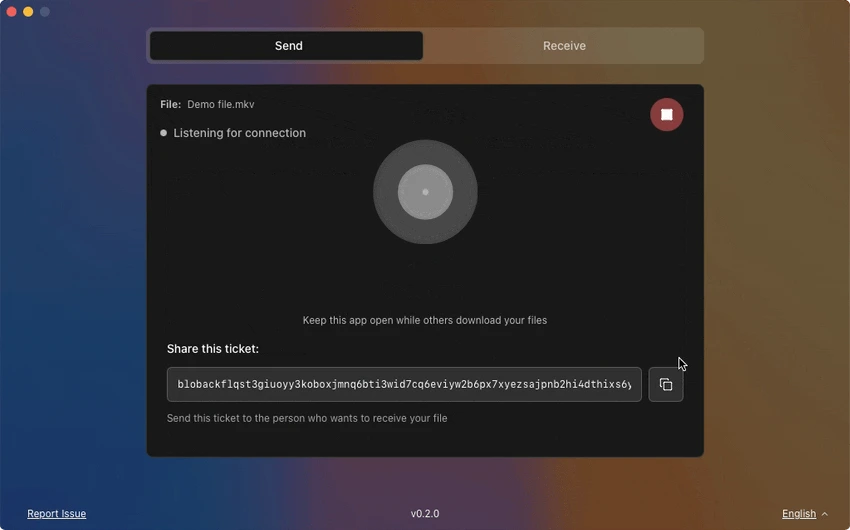Click the File: label

tap(170, 105)
